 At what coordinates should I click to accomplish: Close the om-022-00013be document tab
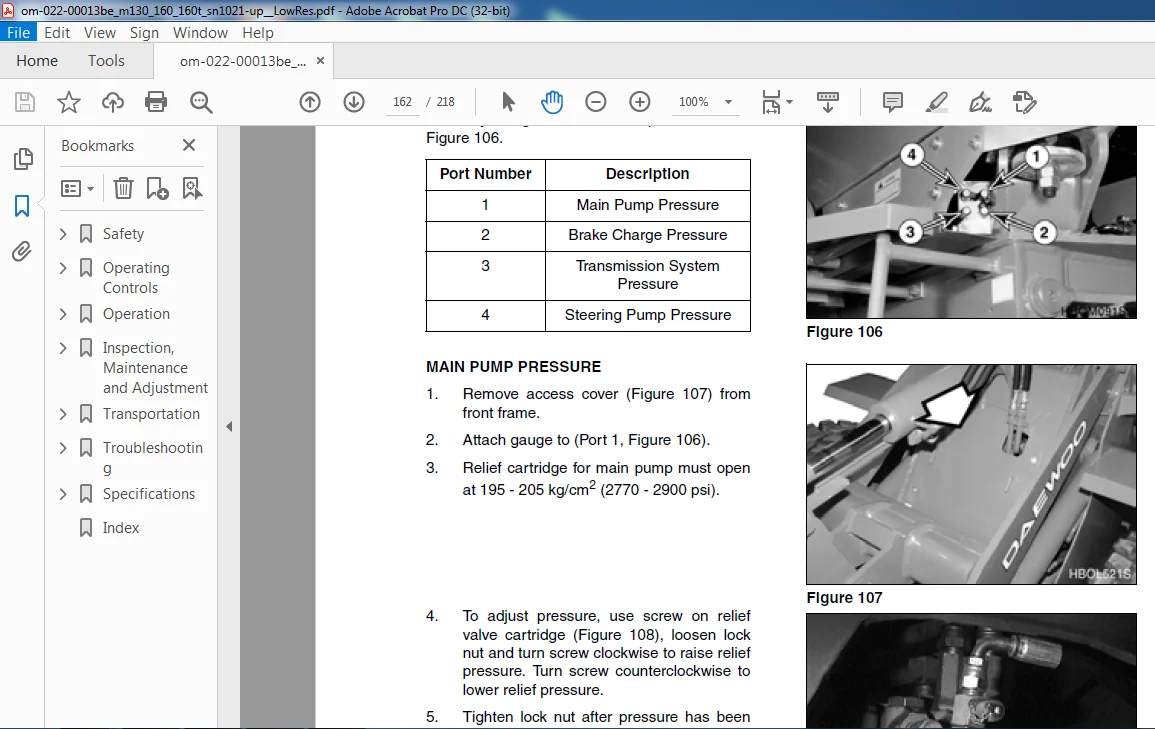click(320, 60)
